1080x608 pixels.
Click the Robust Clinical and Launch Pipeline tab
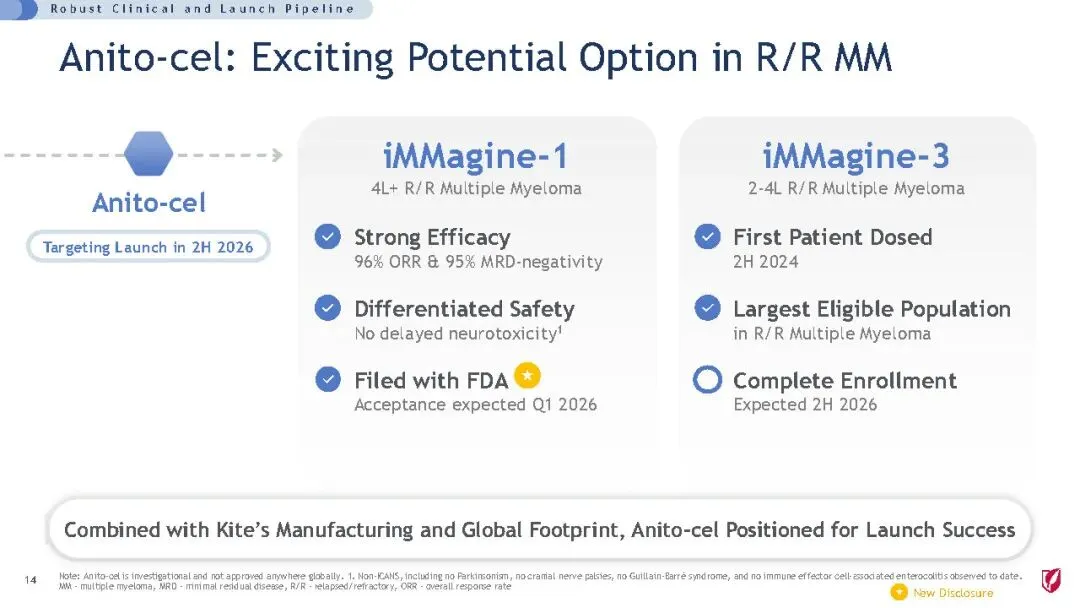pyautogui.click(x=187, y=9)
